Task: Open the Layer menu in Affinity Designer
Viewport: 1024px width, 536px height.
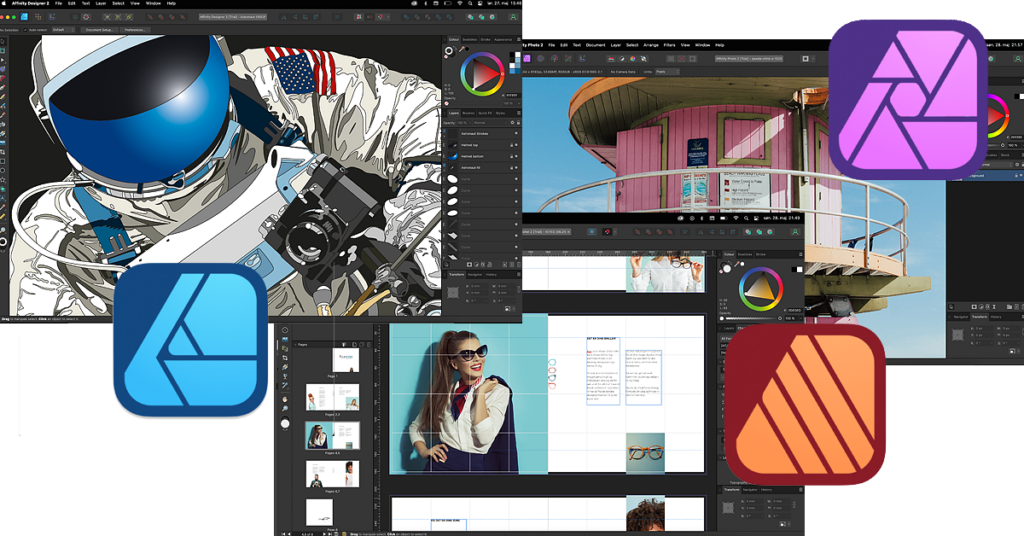Action: tap(101, 3)
